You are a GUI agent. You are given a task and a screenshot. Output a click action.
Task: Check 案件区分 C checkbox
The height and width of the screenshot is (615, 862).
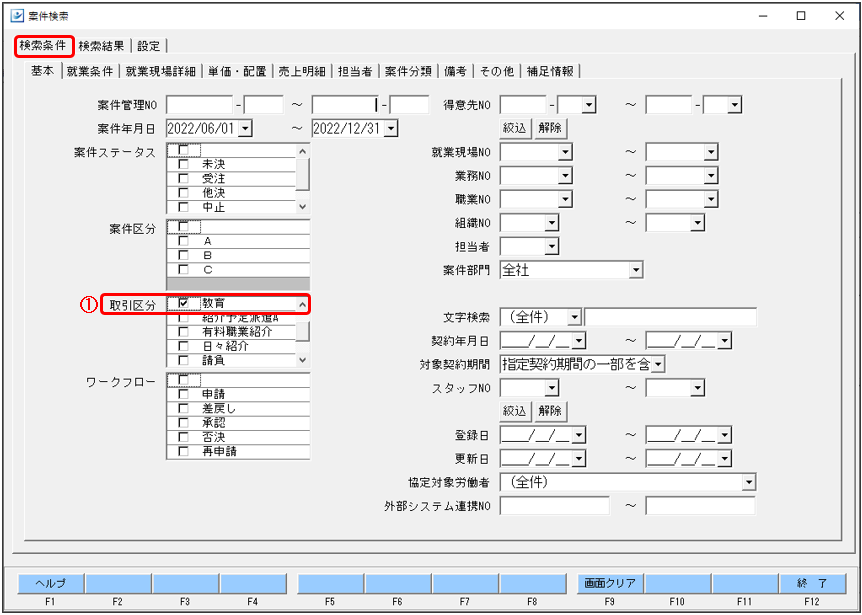point(184,270)
